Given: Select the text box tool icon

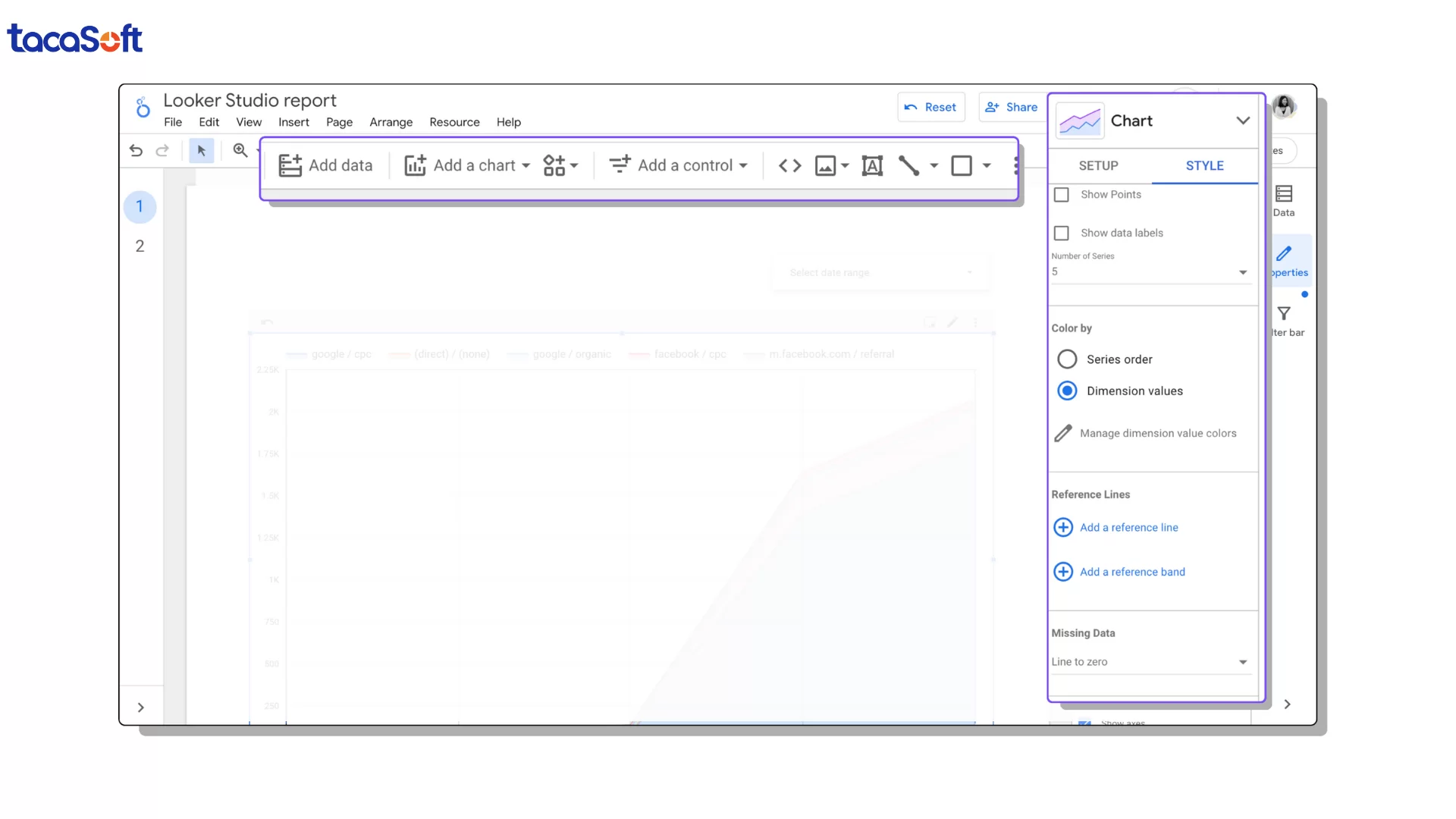Looking at the screenshot, I should point(872,165).
